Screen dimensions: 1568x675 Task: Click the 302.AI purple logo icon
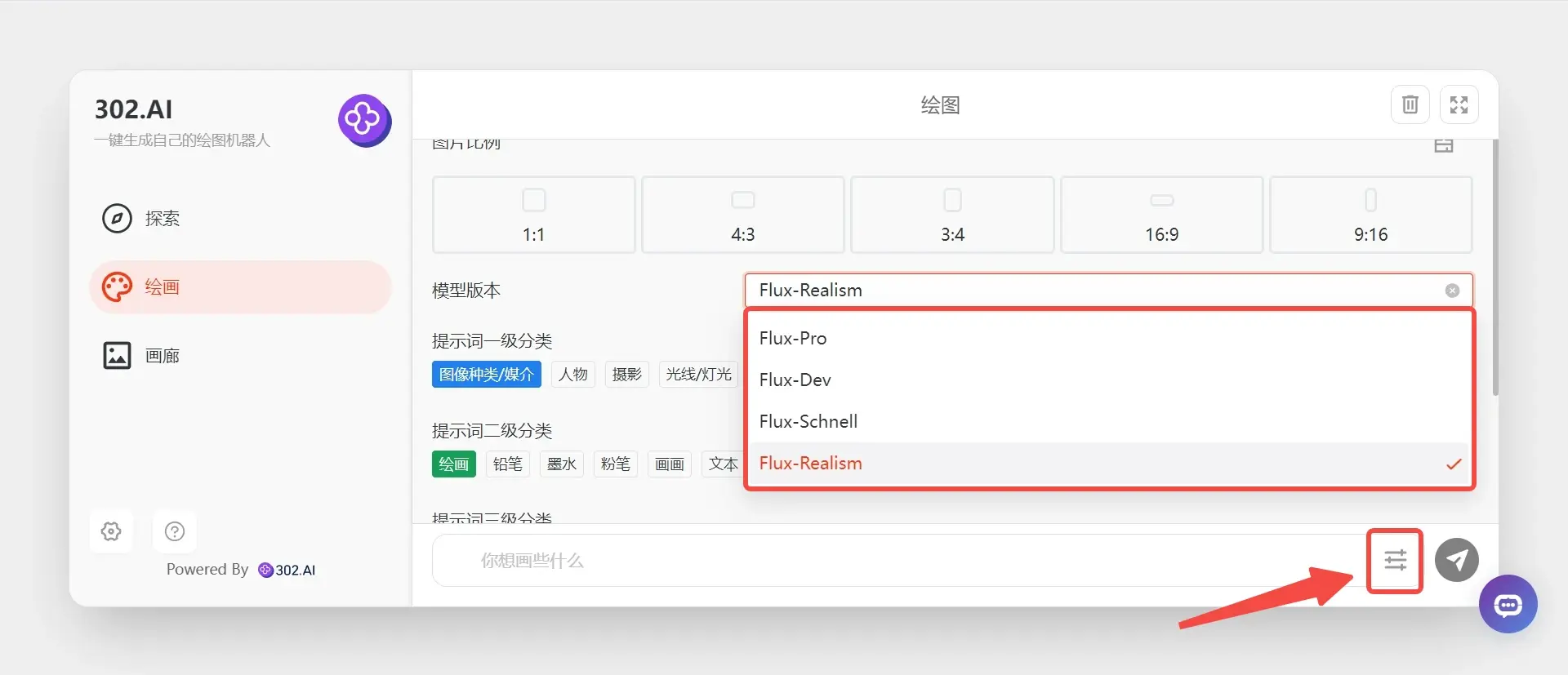pyautogui.click(x=364, y=121)
